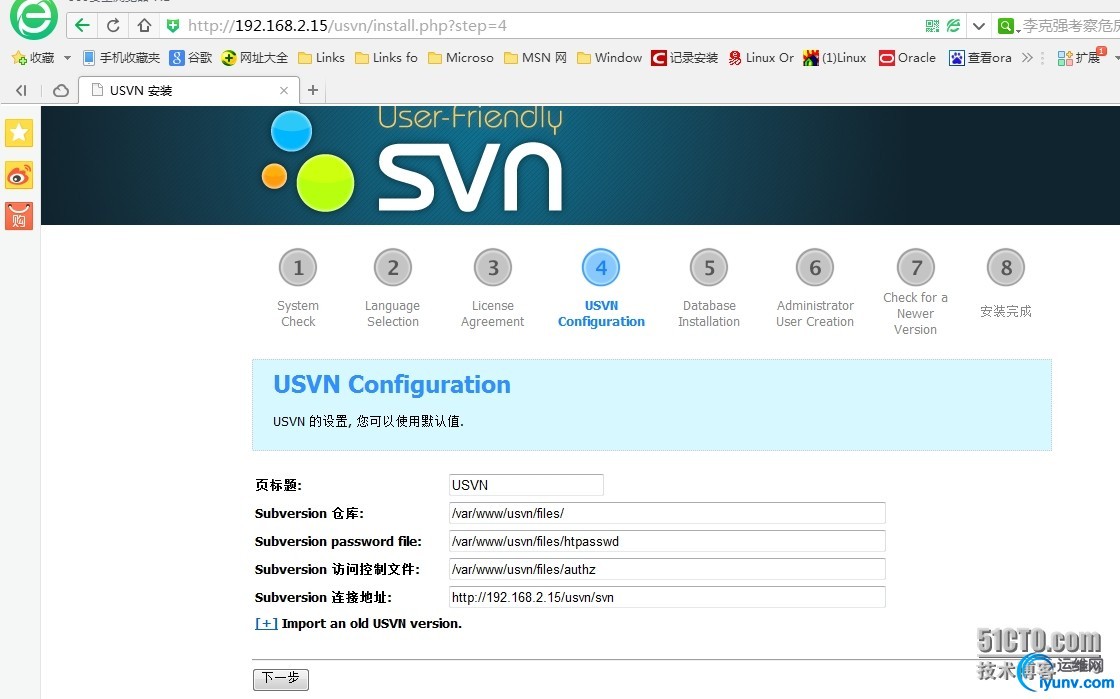Image resolution: width=1120 pixels, height=699 pixels.
Task: Click the cloud restore icon in tab bar
Action: coord(61,91)
